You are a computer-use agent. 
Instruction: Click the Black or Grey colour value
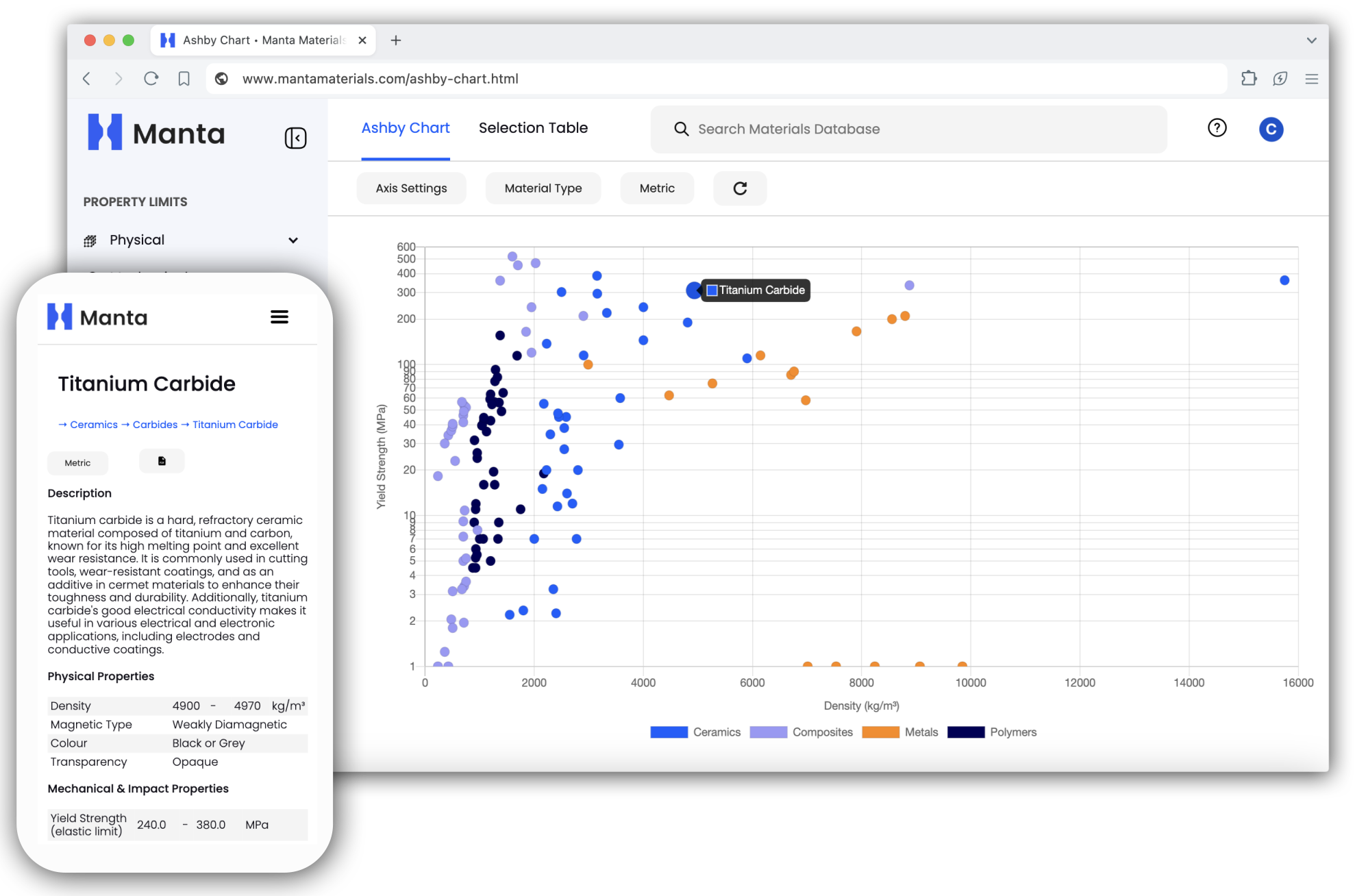[x=208, y=743]
